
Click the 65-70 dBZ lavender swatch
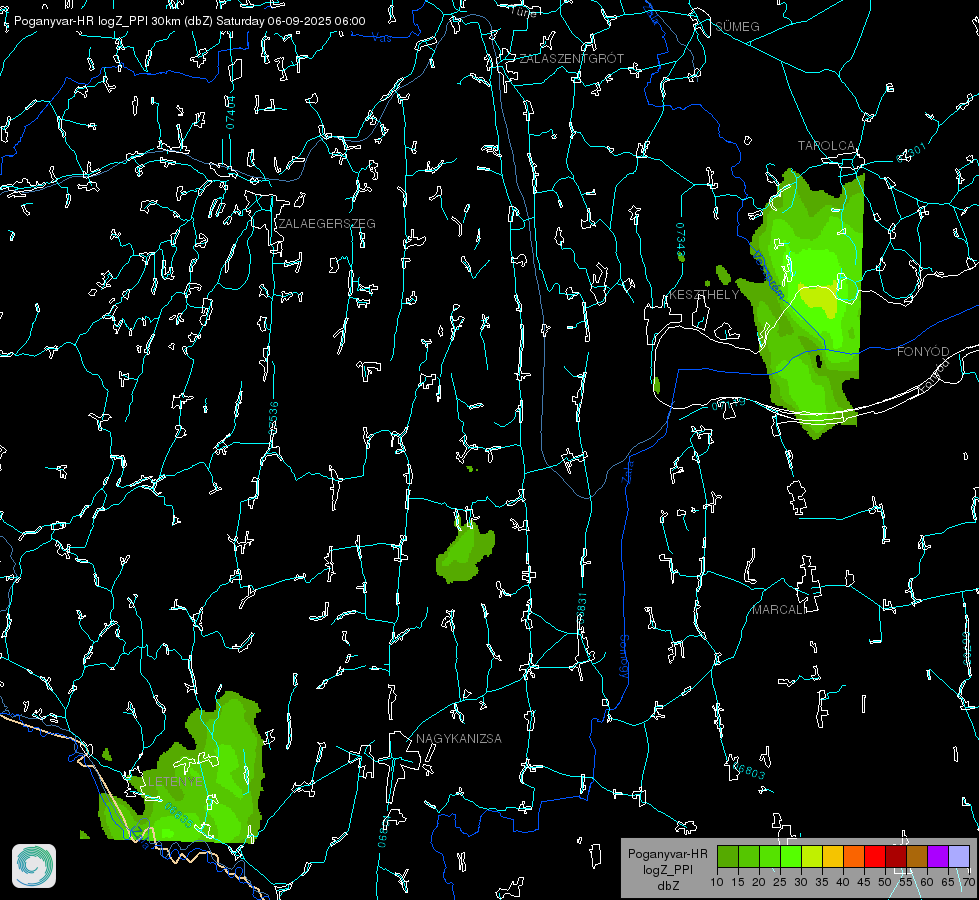pyautogui.click(x=958, y=856)
